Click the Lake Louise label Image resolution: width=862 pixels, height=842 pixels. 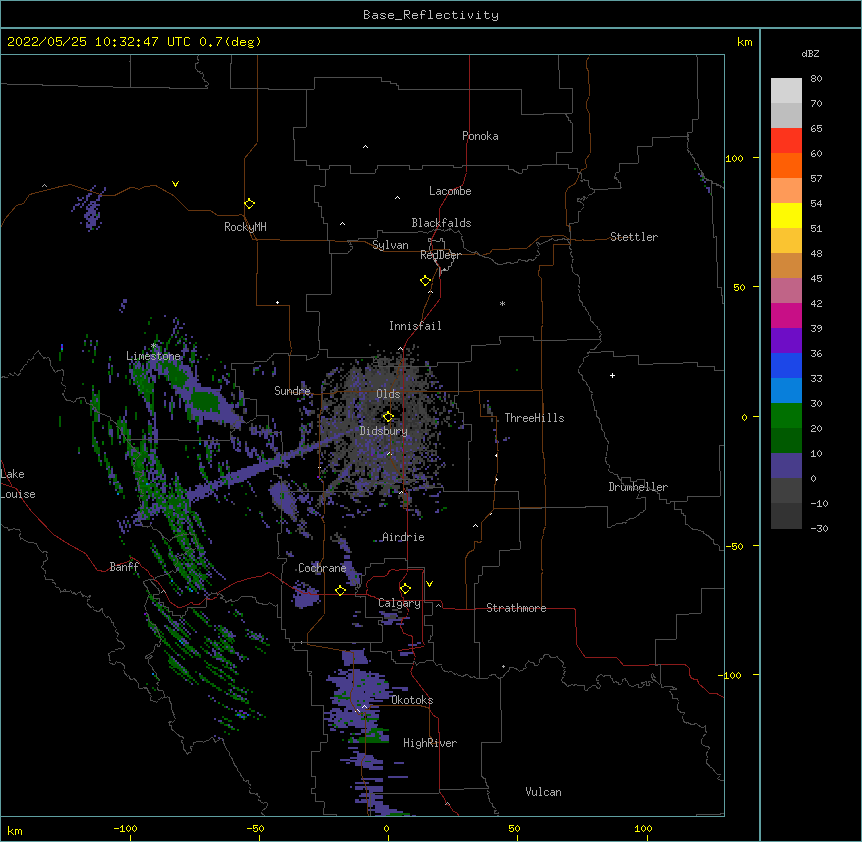18,484
